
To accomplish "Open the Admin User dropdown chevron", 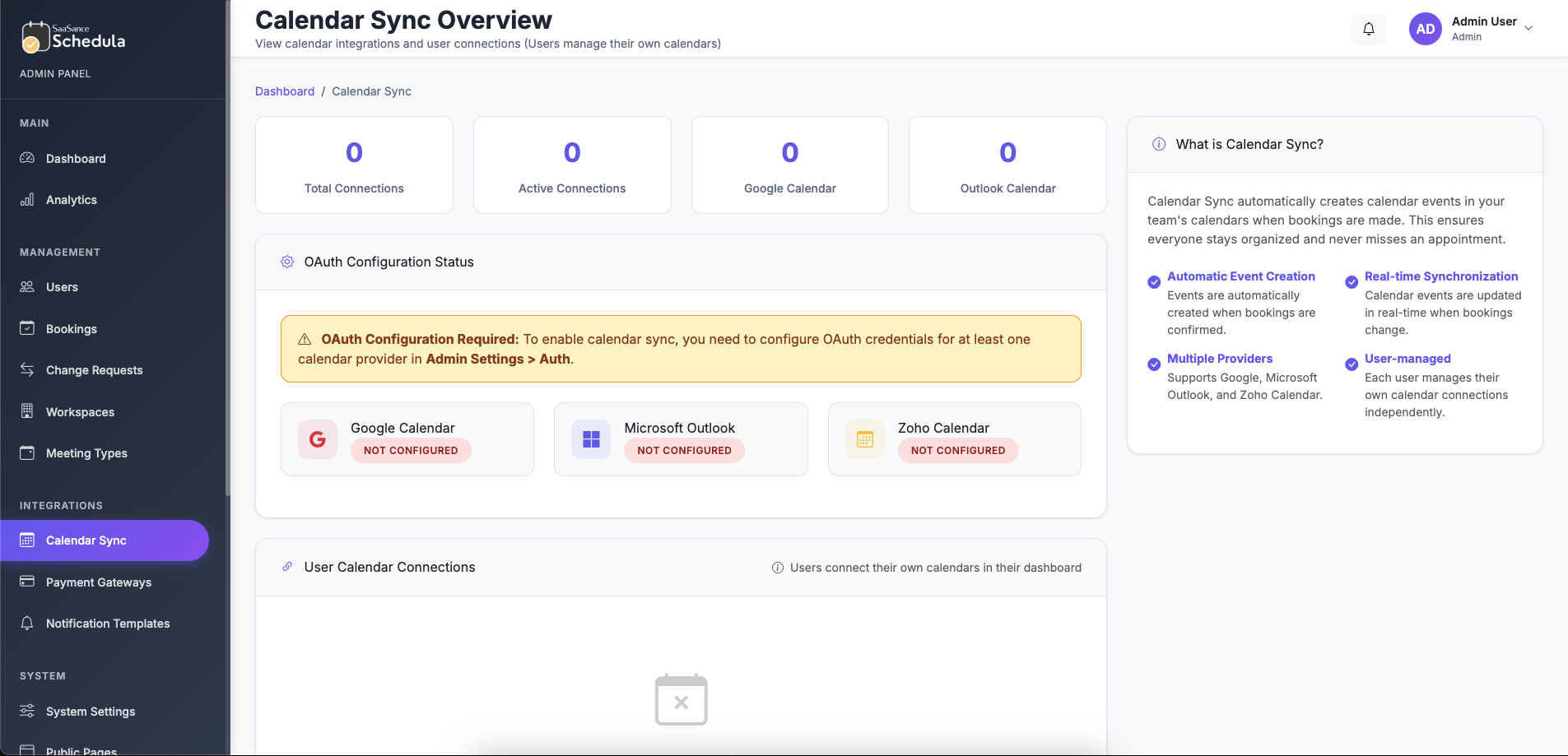I will pos(1528,28).
